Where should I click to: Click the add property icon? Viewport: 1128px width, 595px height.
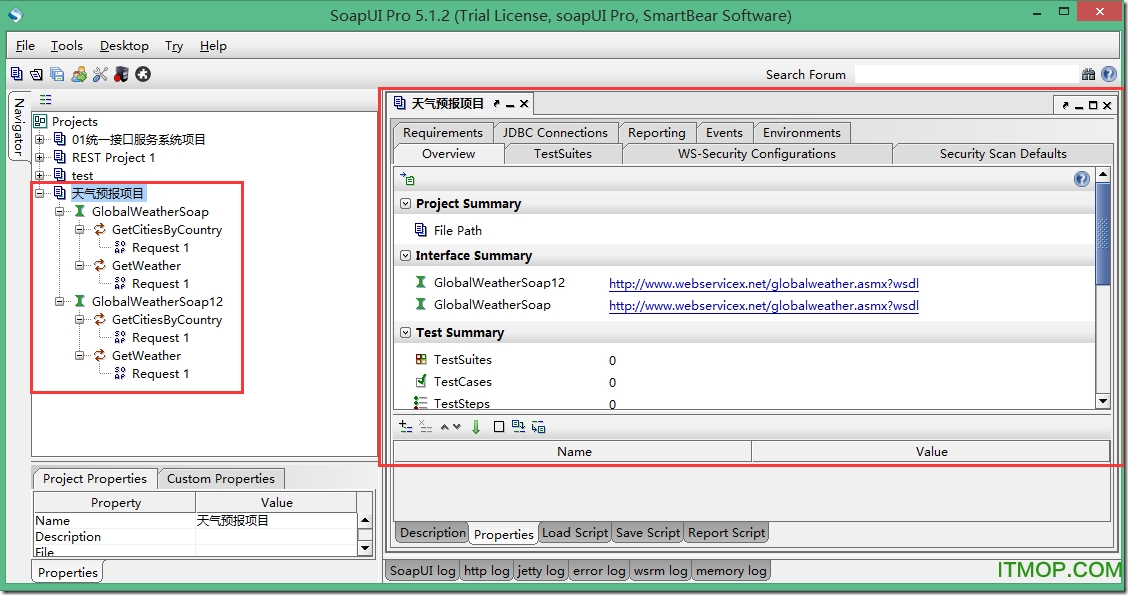406,426
